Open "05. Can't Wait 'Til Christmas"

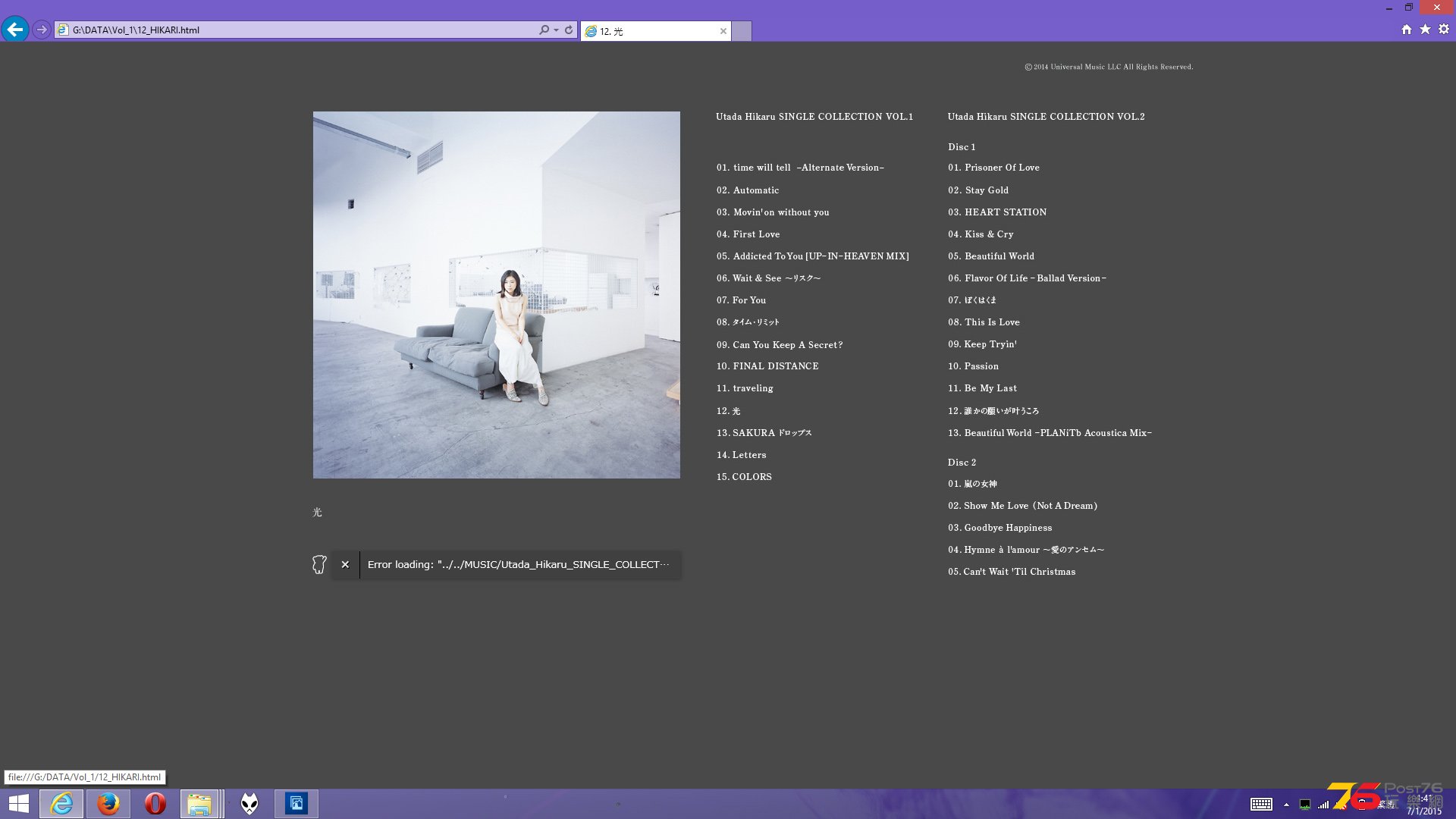pos(1012,572)
